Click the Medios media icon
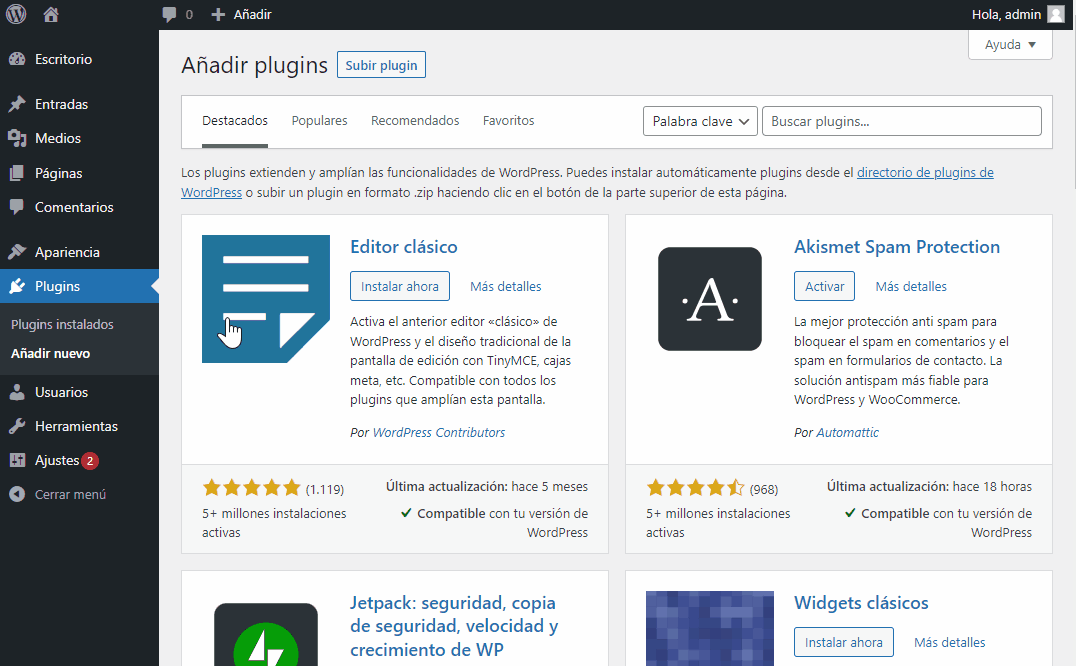 [x=17, y=139]
